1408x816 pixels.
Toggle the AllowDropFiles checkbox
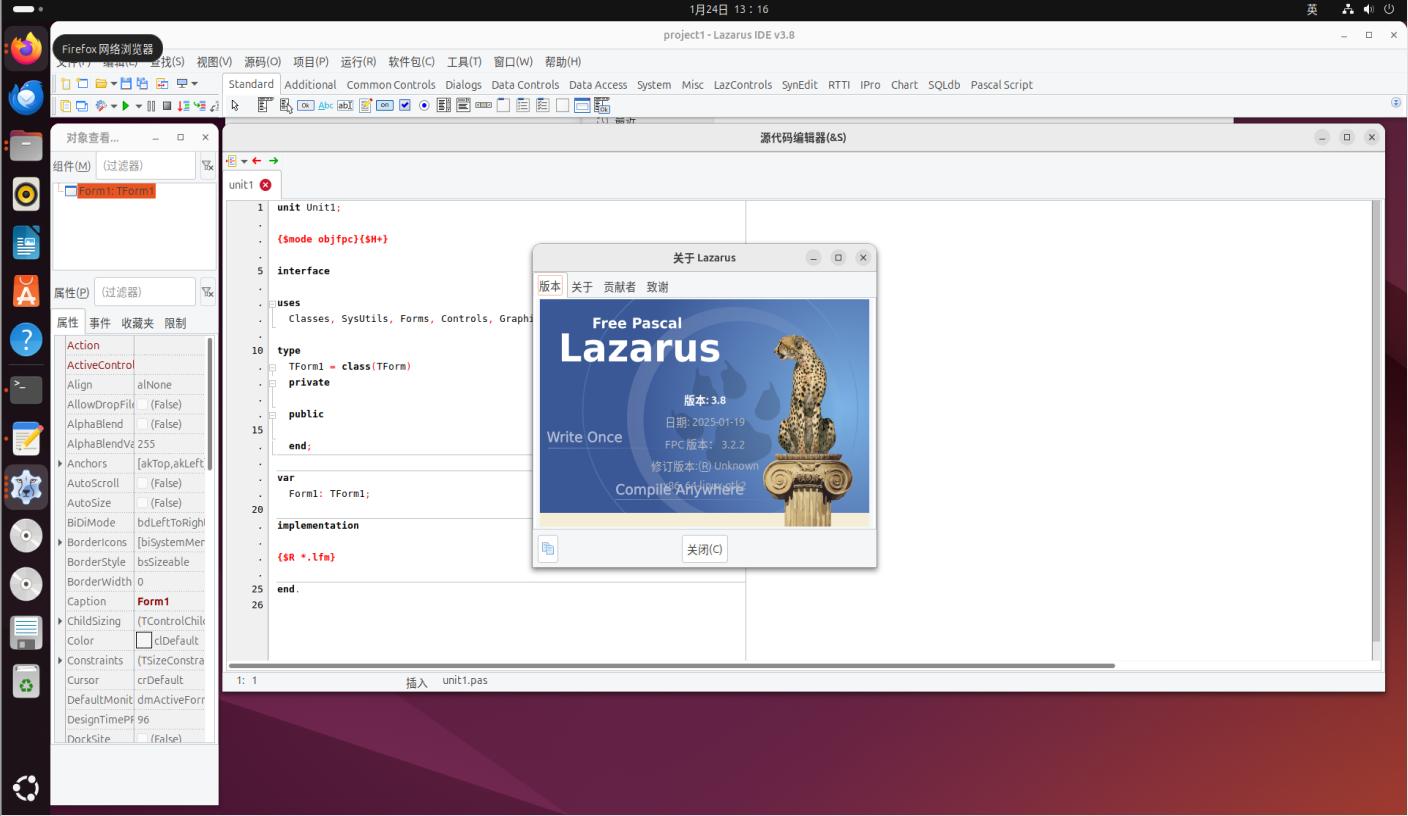pyautogui.click(x=143, y=404)
